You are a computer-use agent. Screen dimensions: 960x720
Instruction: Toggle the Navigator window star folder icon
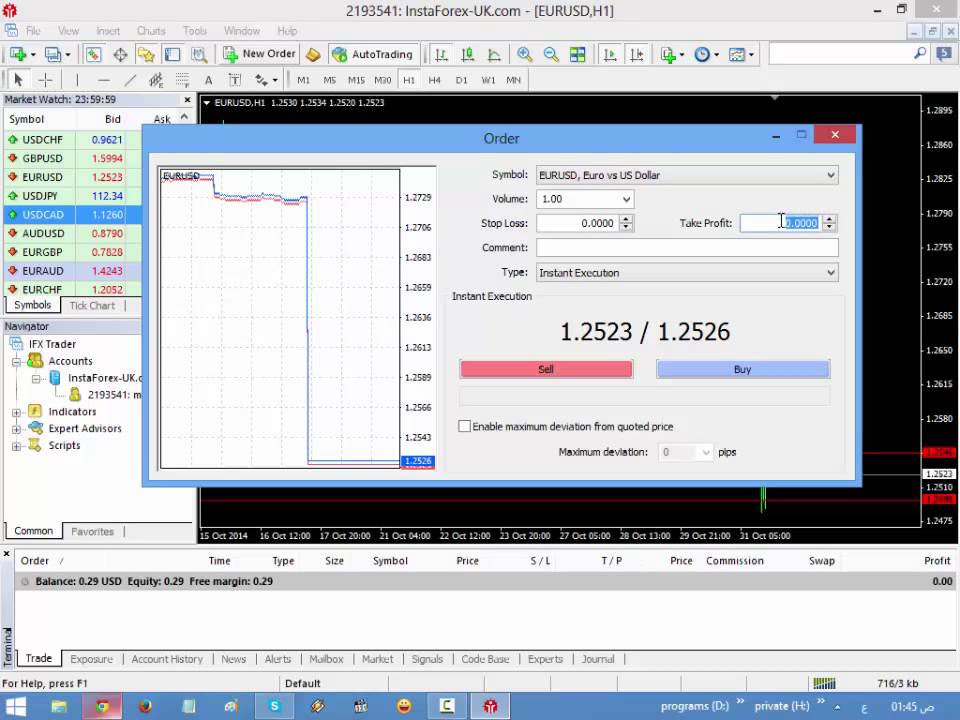[146, 54]
